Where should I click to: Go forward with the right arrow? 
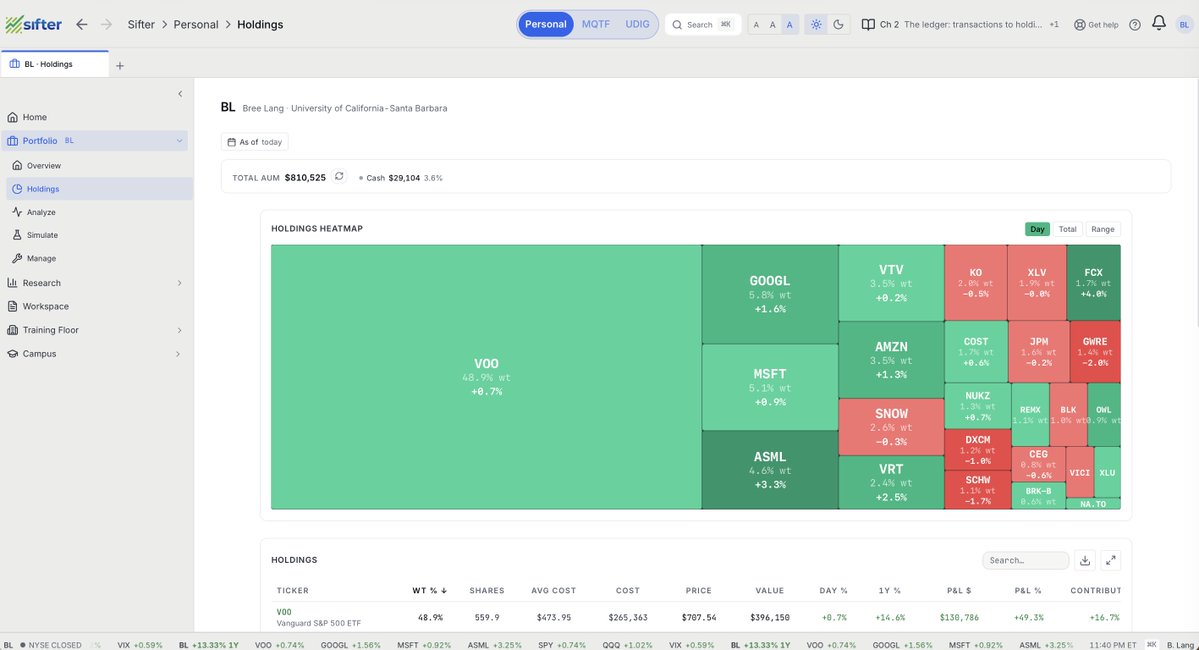[x=106, y=24]
